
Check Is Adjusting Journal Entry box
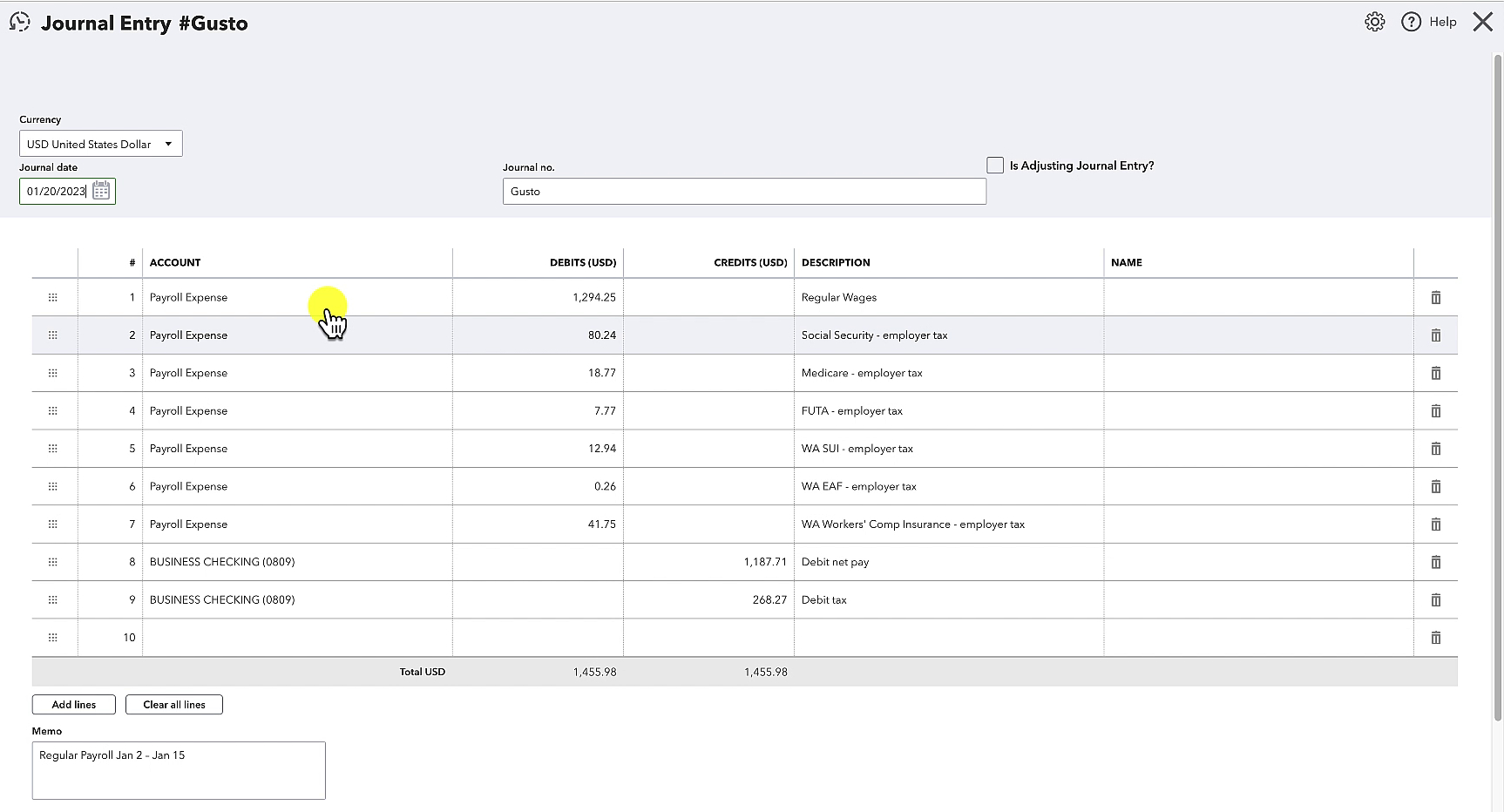coord(994,165)
